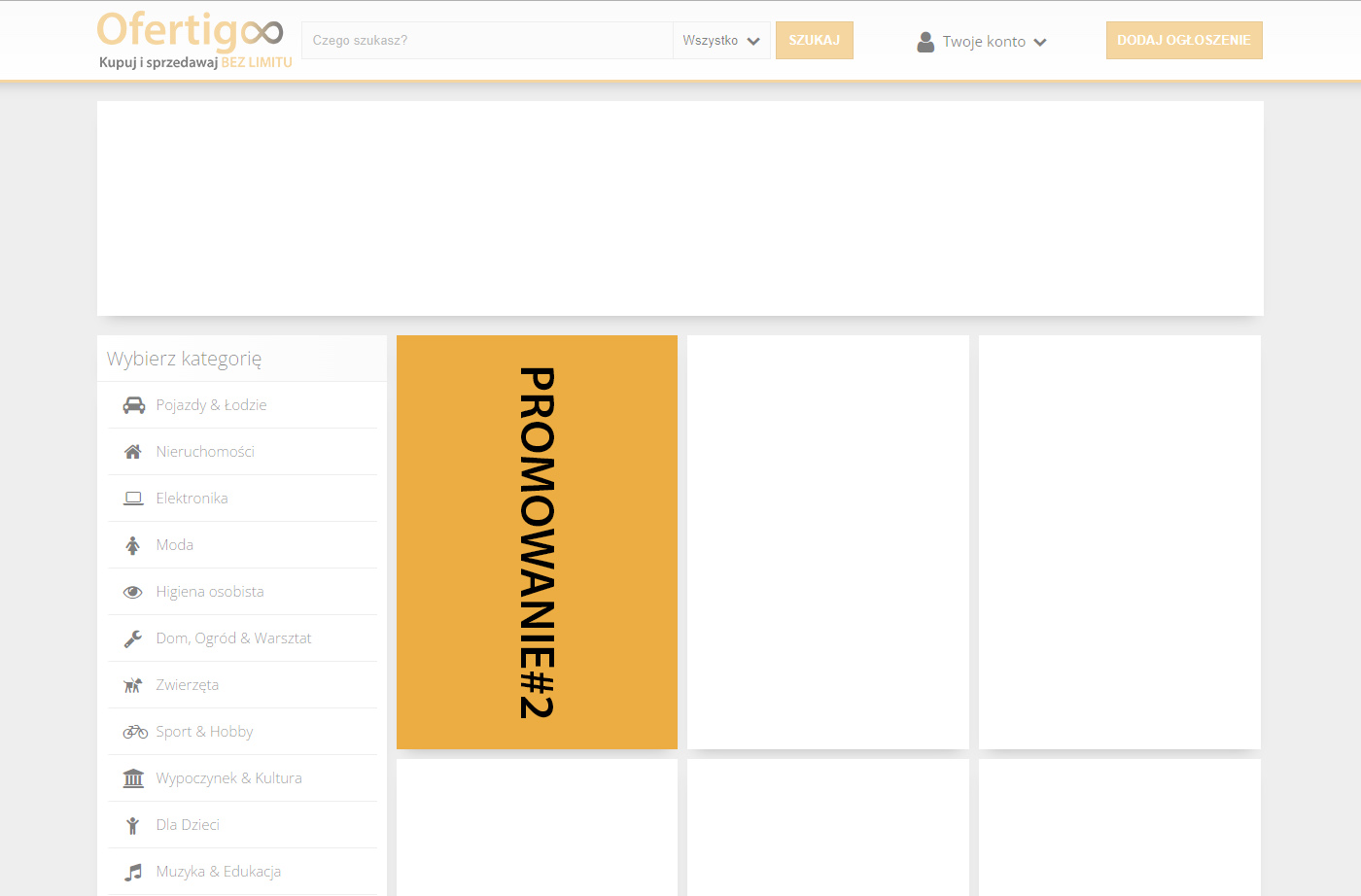Expand the Twoje konto menu
1361x896 pixels.
click(984, 42)
